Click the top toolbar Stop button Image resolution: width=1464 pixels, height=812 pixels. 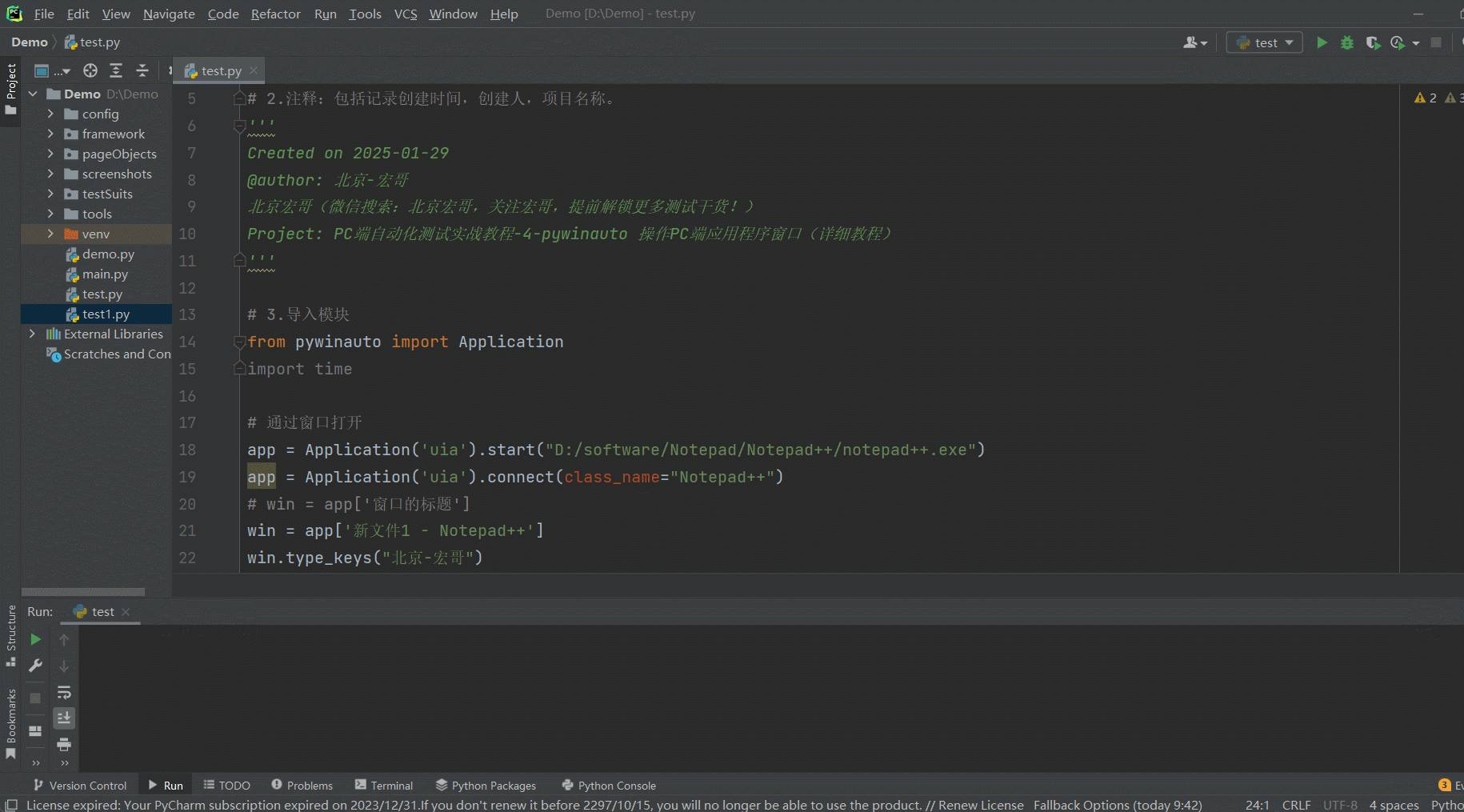tap(1436, 42)
